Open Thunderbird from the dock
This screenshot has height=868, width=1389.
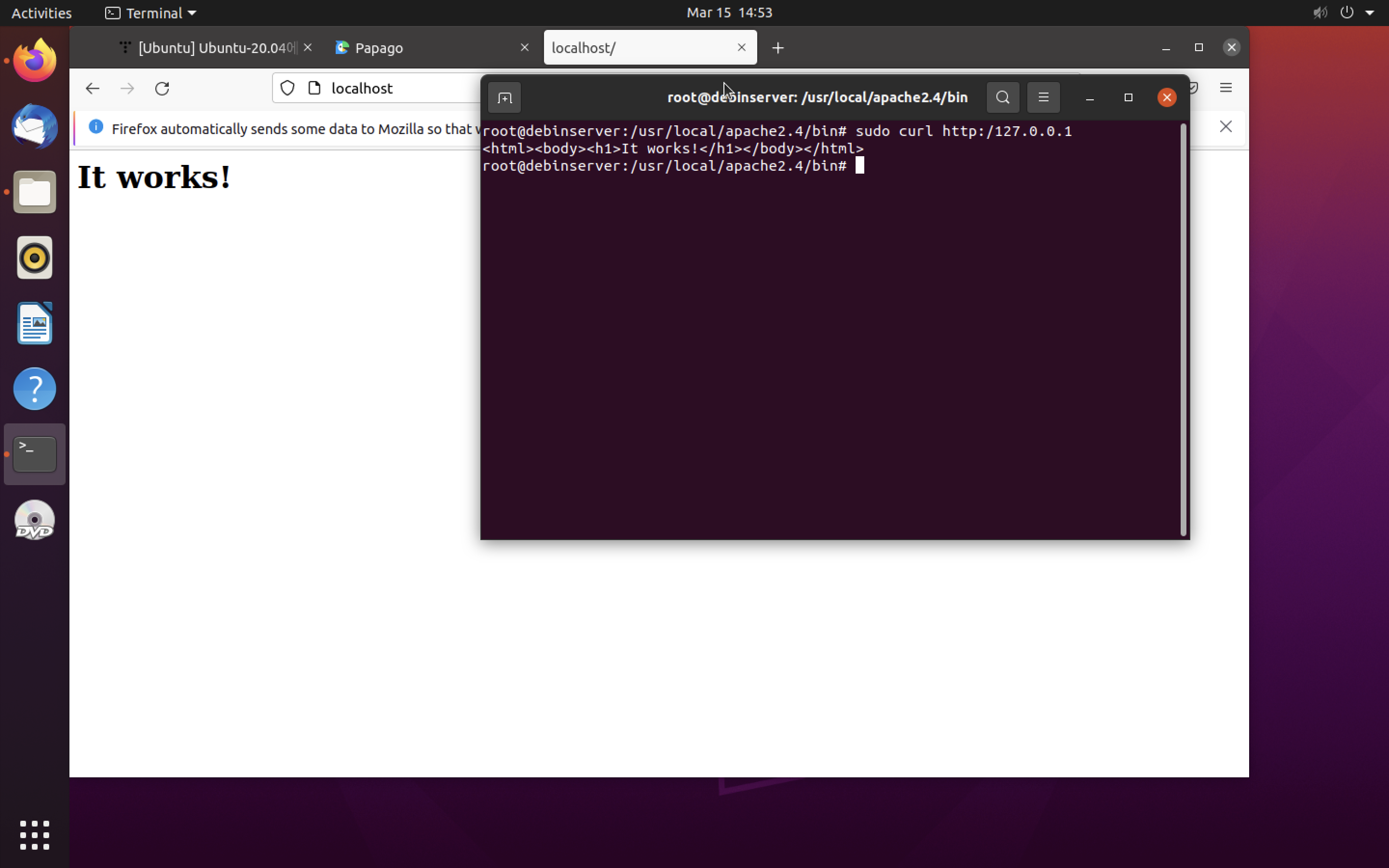tap(34, 126)
